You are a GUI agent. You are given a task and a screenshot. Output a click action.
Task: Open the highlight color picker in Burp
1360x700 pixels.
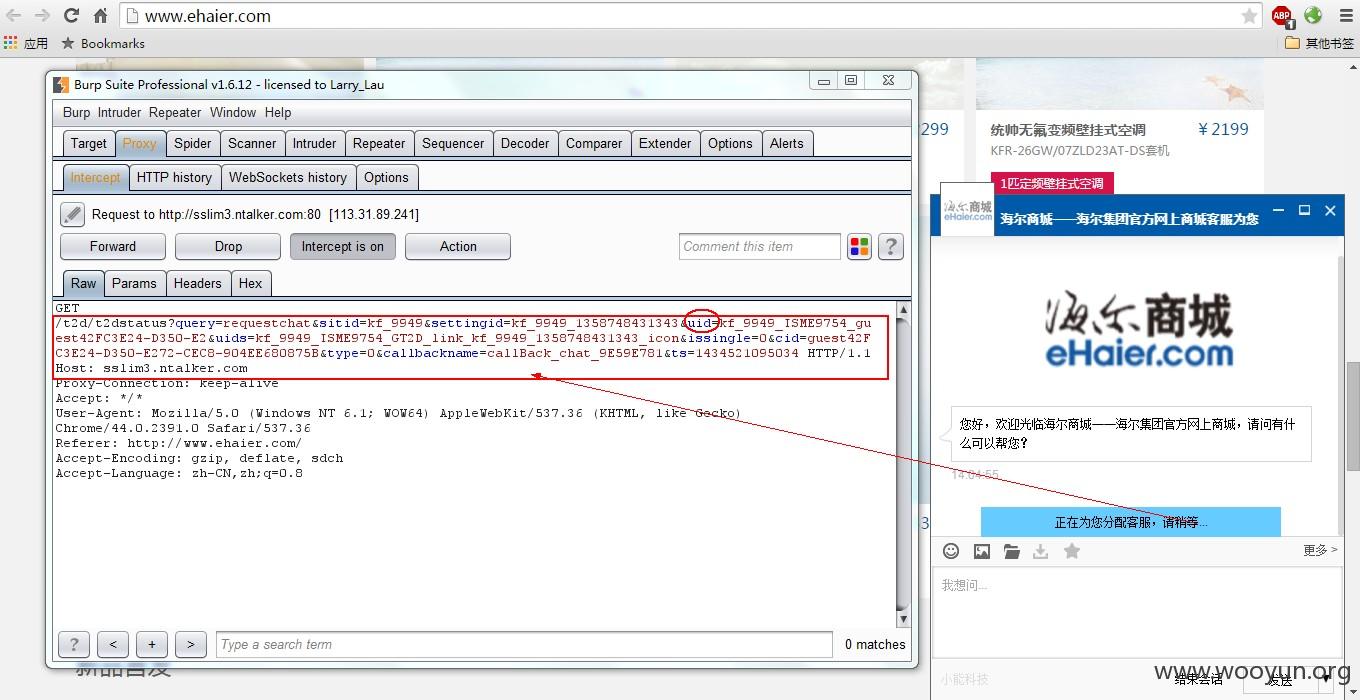click(x=860, y=247)
